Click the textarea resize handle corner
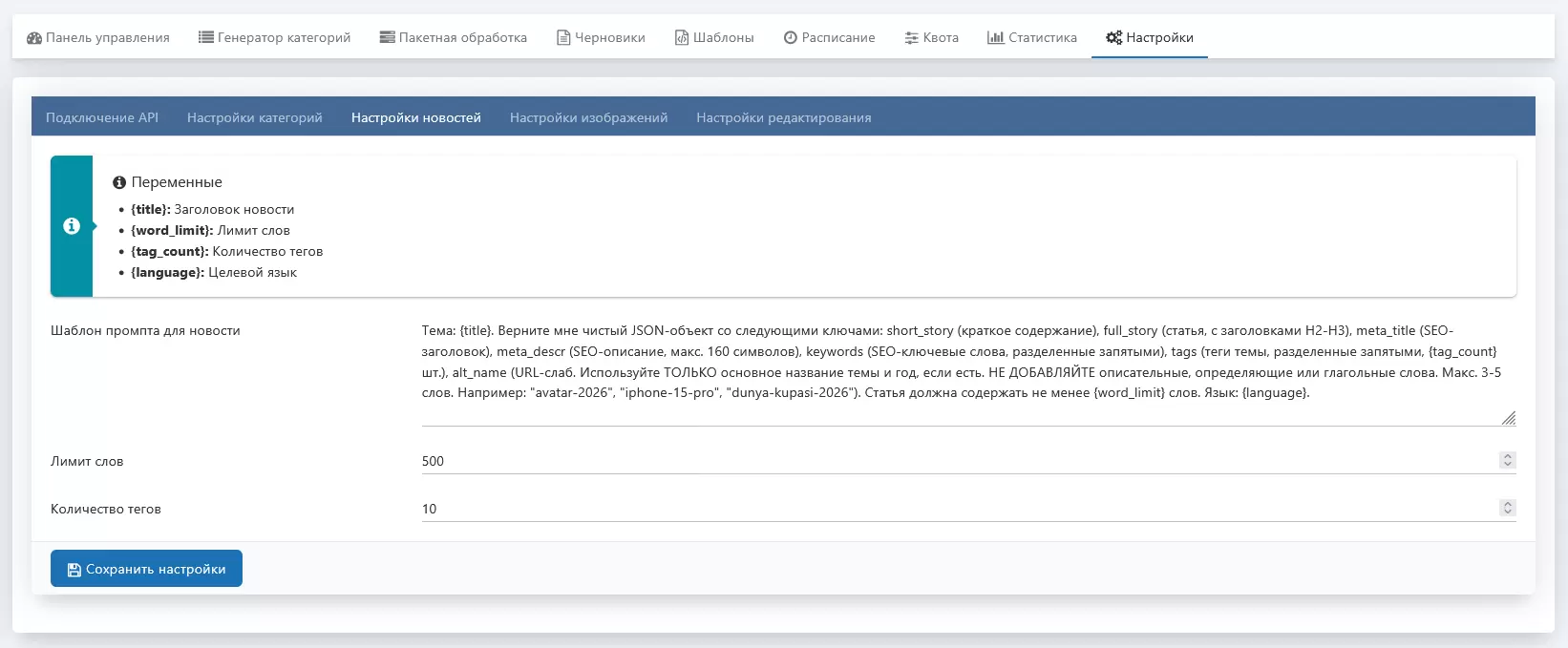The height and width of the screenshot is (648, 1568). point(1509,418)
